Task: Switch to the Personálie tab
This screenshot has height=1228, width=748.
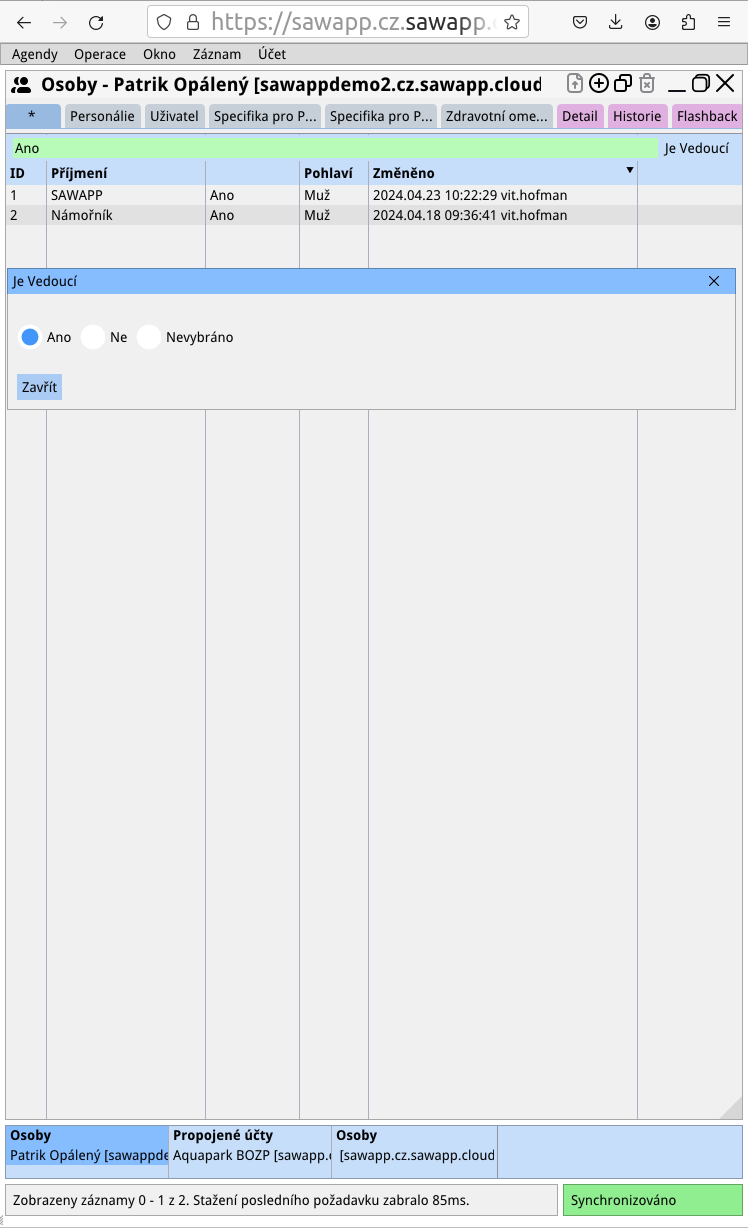Action: (102, 116)
